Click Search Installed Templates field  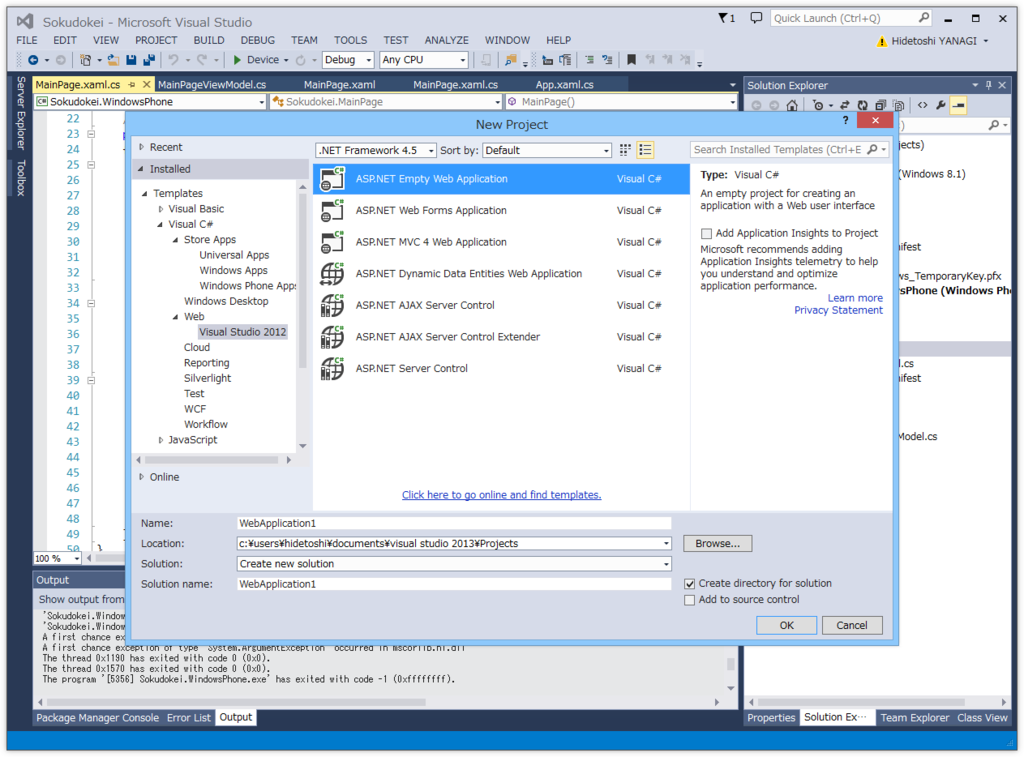(779, 150)
